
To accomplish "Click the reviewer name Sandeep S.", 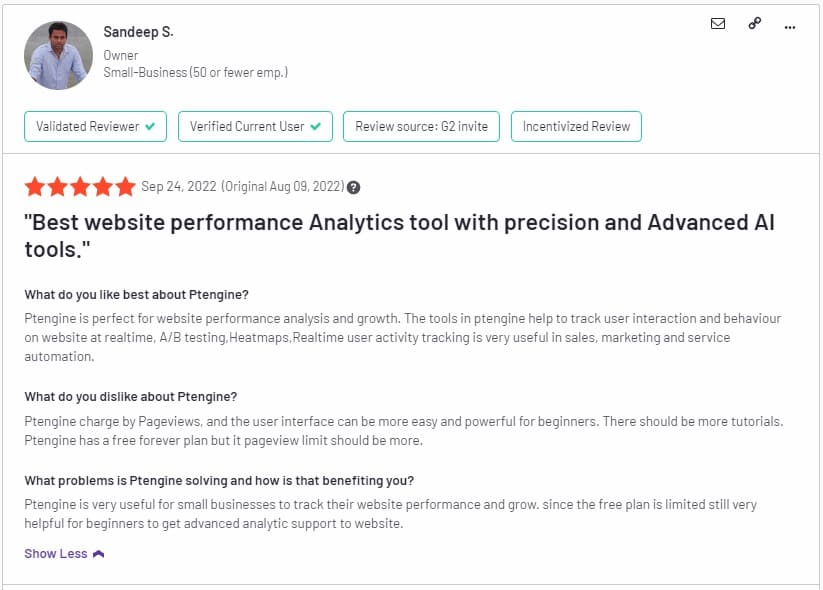I will coord(138,32).
